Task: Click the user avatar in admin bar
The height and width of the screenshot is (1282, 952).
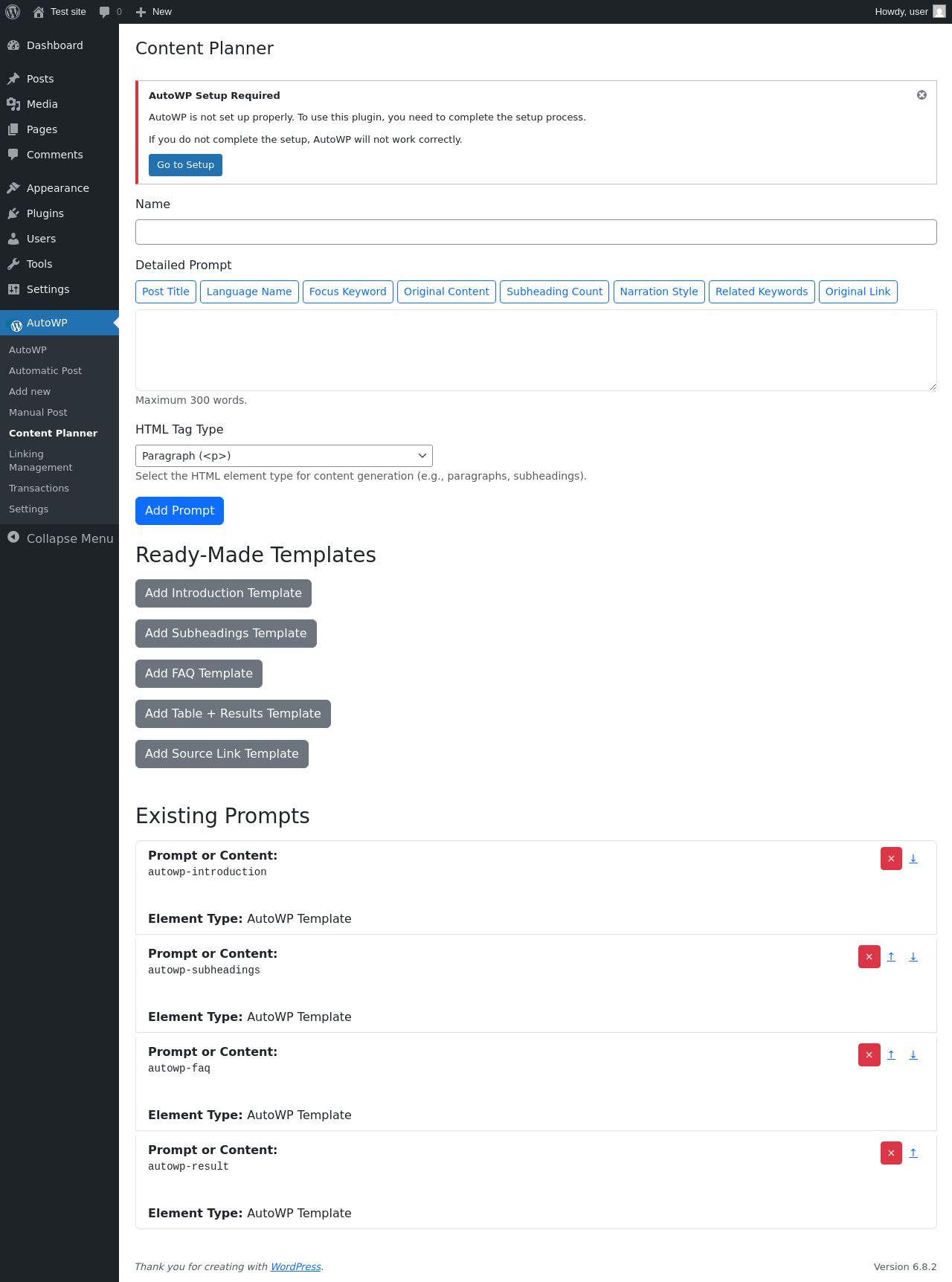Action: pyautogui.click(x=939, y=12)
